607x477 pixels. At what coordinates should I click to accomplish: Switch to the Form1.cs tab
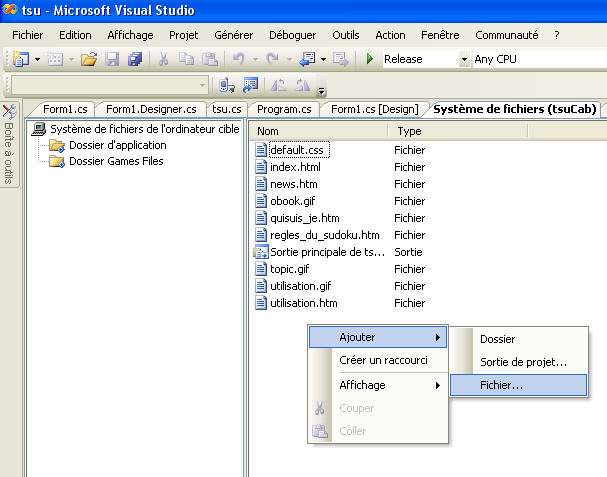65,109
